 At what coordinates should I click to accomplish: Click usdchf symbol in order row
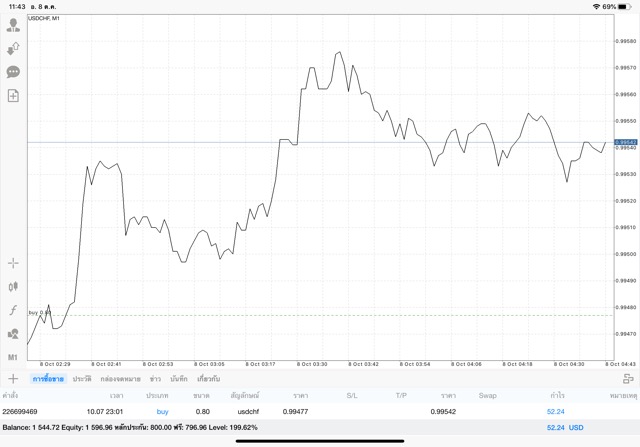[x=248, y=411]
